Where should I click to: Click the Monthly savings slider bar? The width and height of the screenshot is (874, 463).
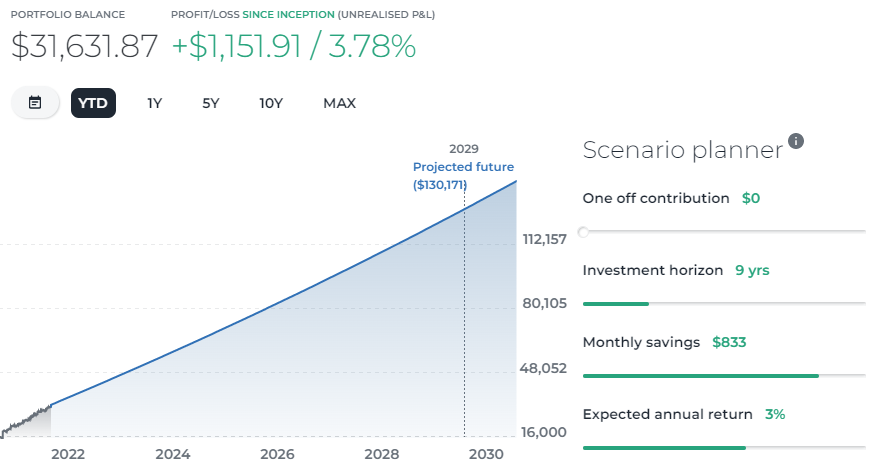[x=723, y=376]
